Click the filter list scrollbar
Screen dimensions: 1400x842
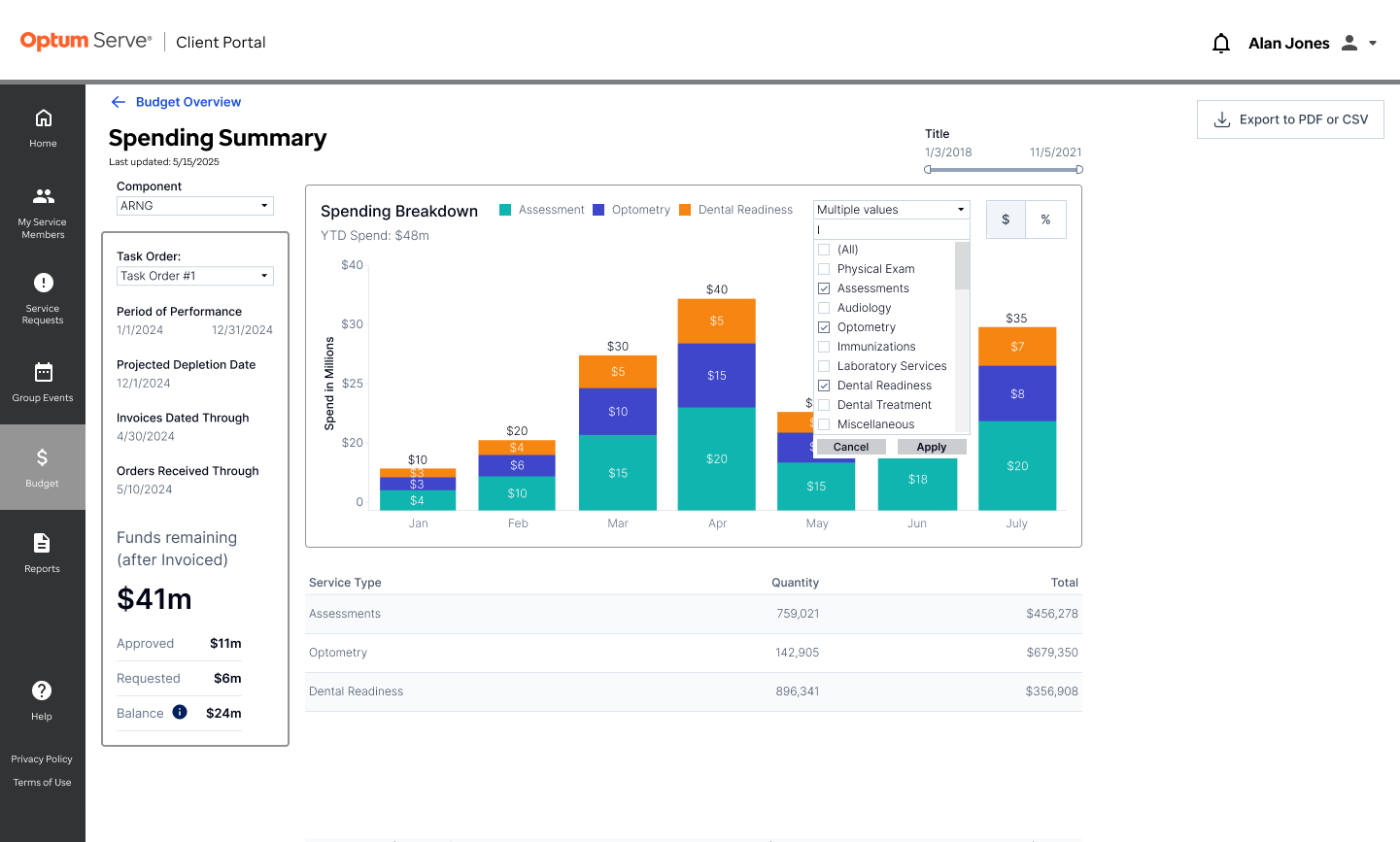click(x=962, y=266)
